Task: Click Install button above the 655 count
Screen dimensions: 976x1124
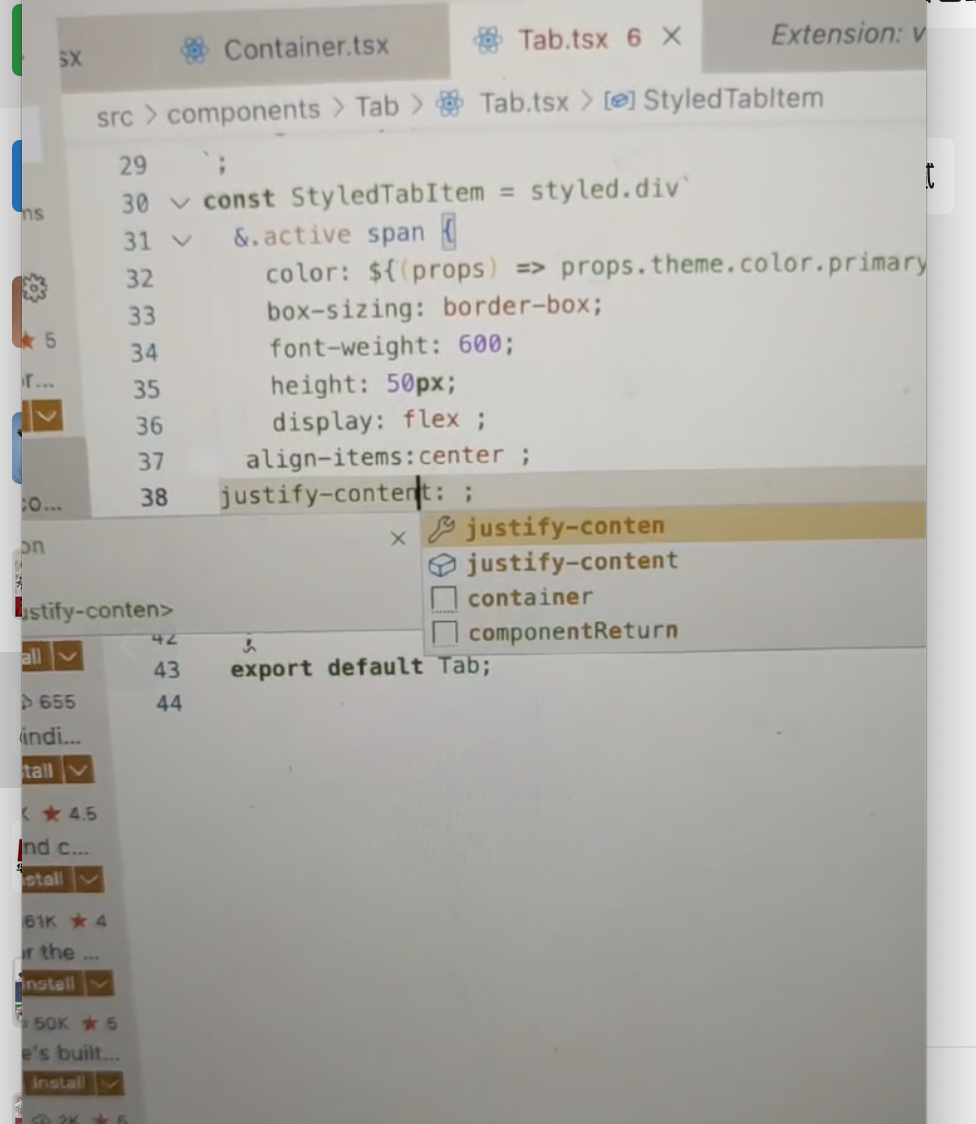Action: (x=36, y=657)
